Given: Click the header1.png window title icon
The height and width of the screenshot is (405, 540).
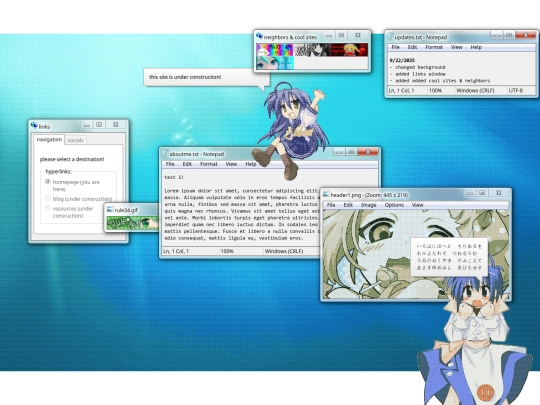Looking at the screenshot, I should point(326,195).
